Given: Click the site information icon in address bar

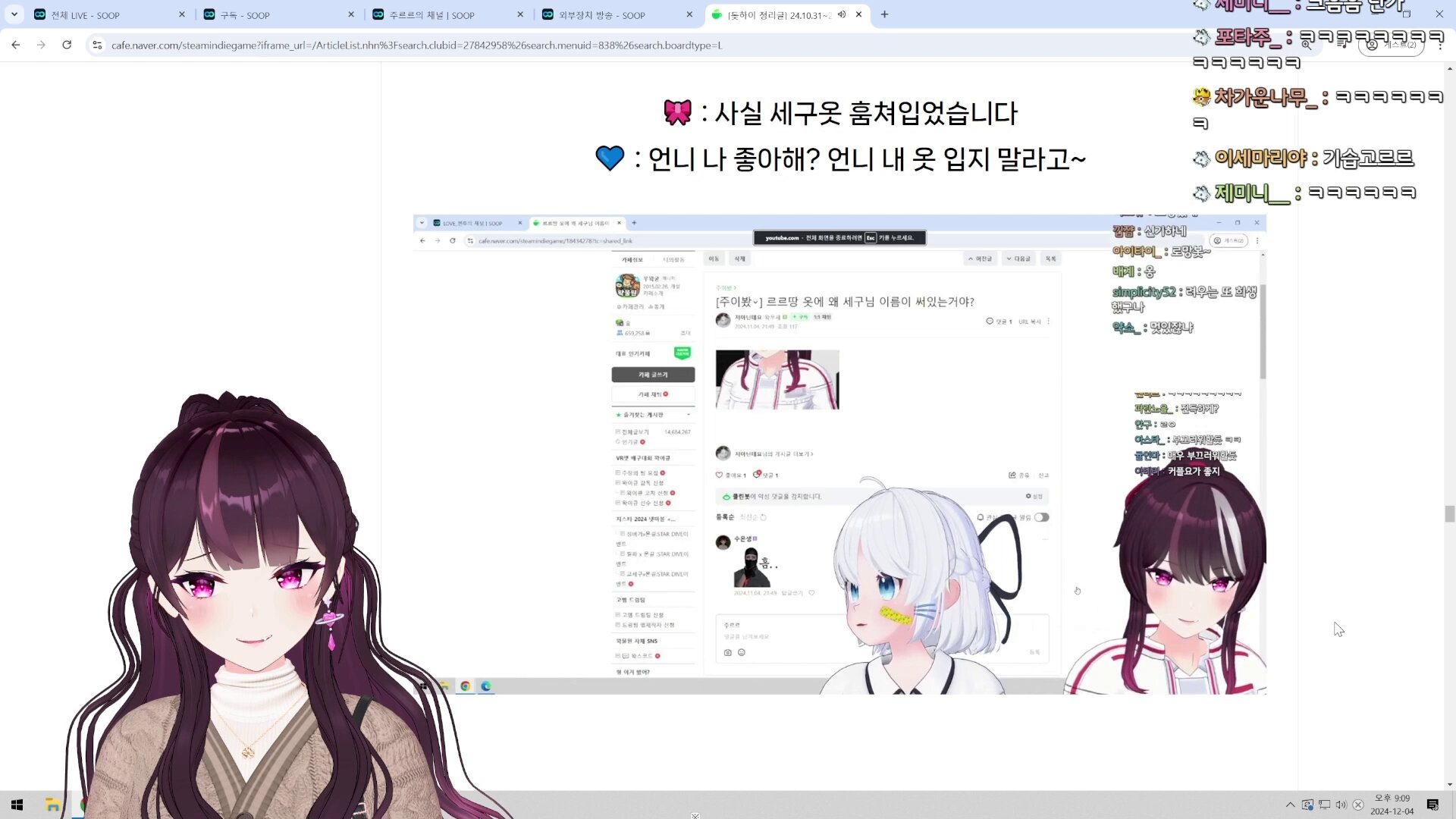Looking at the screenshot, I should coord(97,45).
